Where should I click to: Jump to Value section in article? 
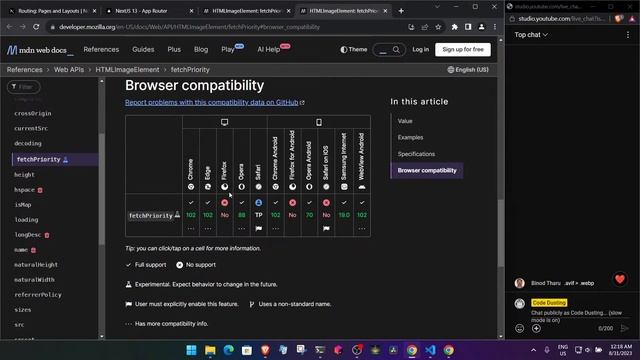pos(405,121)
